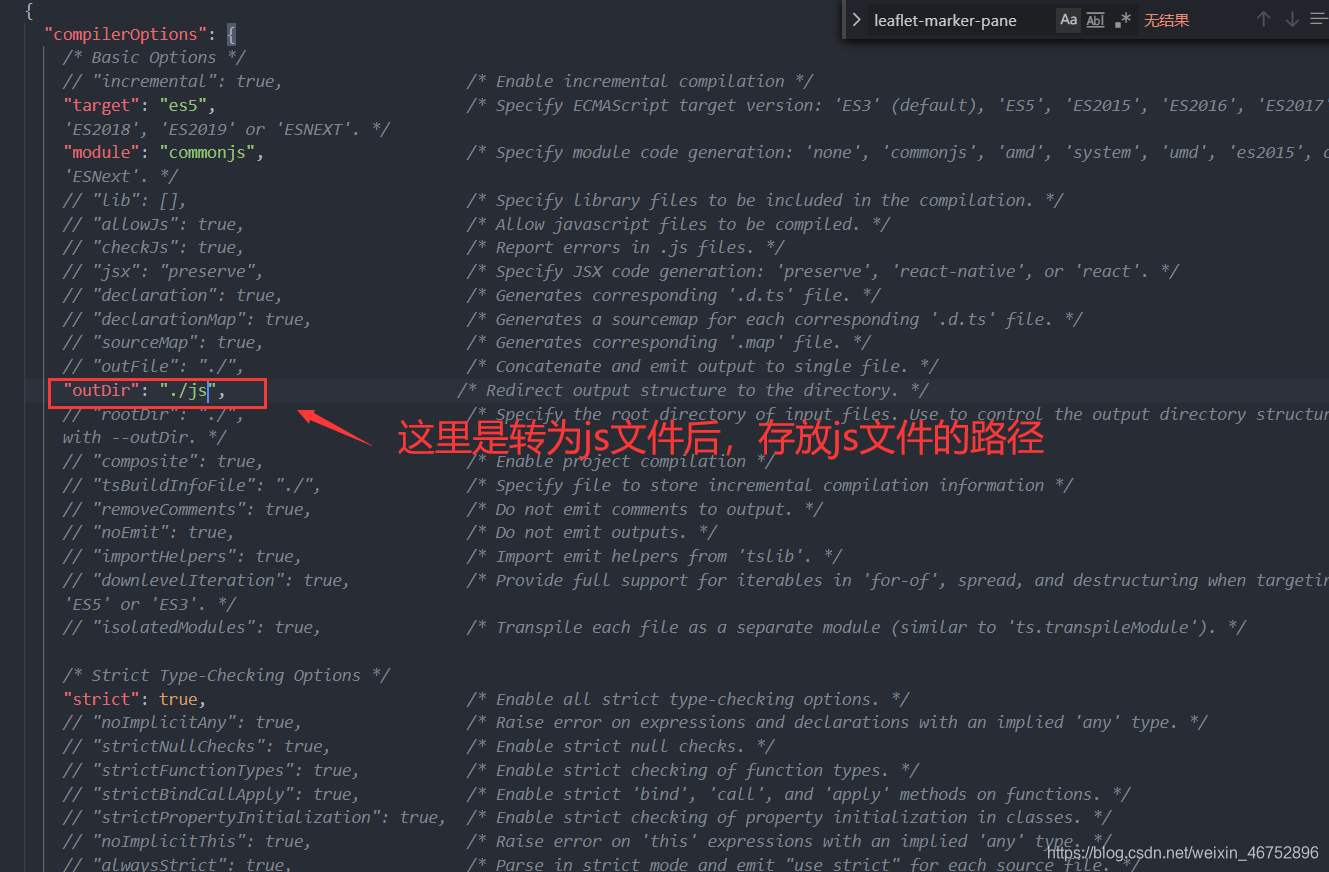Click the commented "removeComments": true line
Image resolution: width=1329 pixels, height=872 pixels.
coord(187,509)
